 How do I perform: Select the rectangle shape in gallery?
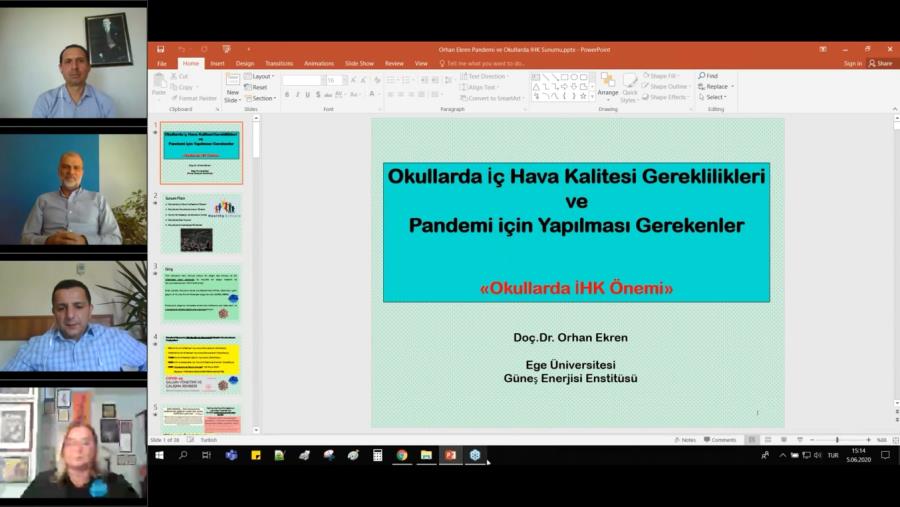[565, 76]
